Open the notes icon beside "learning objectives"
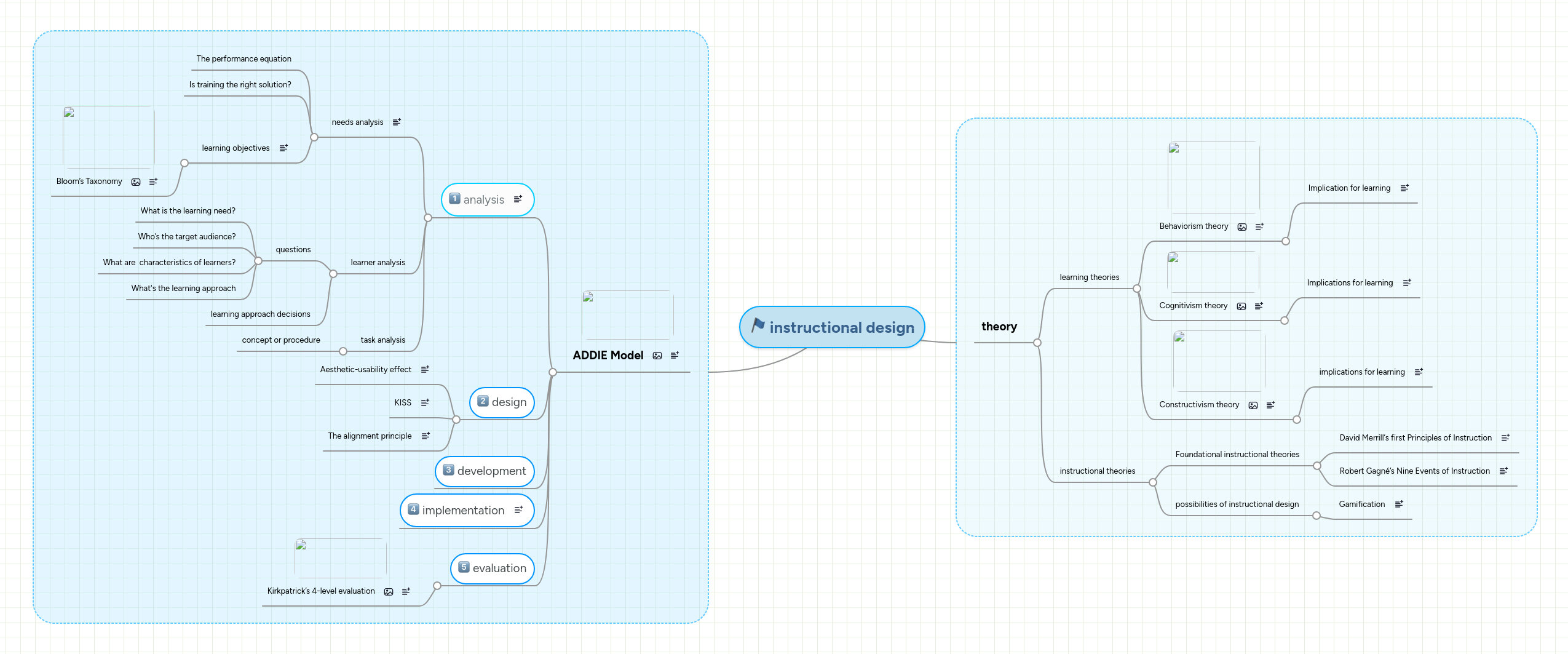Image resolution: width=1568 pixels, height=654 pixels. point(283,148)
